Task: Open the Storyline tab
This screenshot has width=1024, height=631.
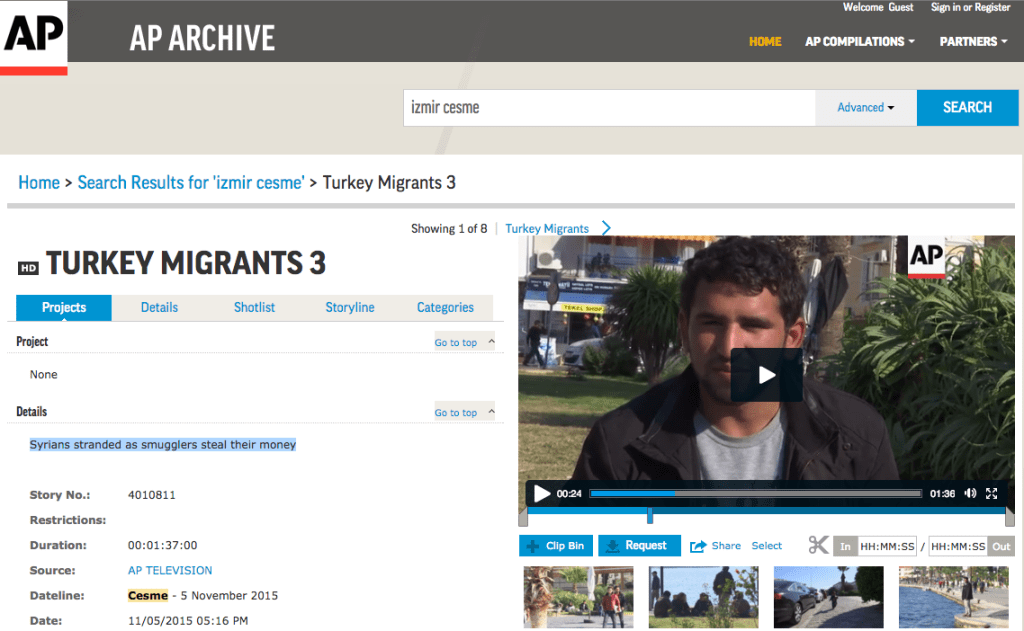Action: 350,307
